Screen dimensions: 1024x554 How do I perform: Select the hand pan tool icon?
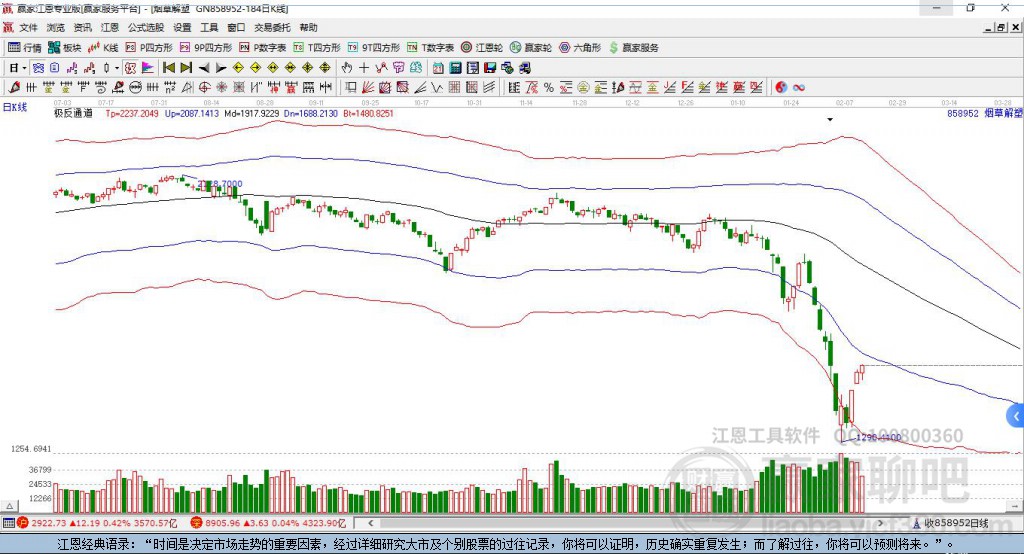(347, 68)
